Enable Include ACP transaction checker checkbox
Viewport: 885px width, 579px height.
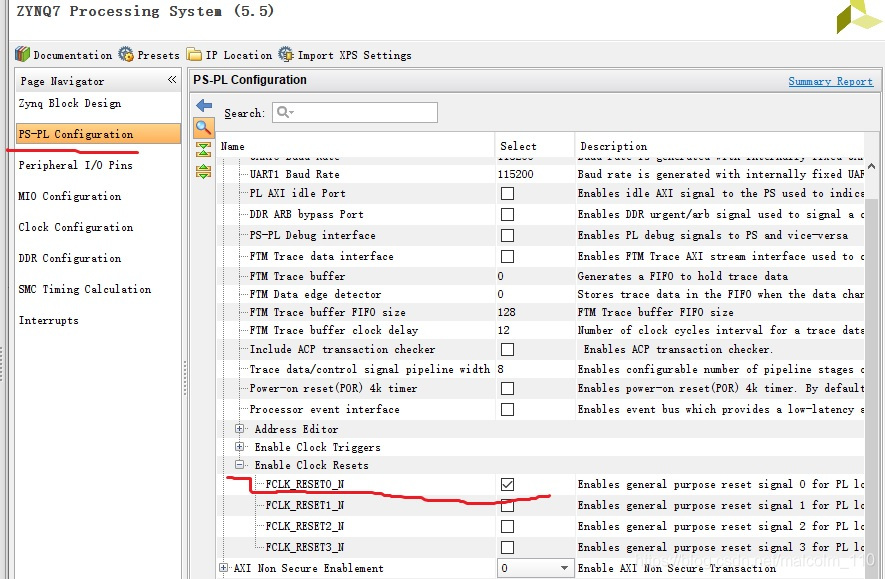pos(507,349)
